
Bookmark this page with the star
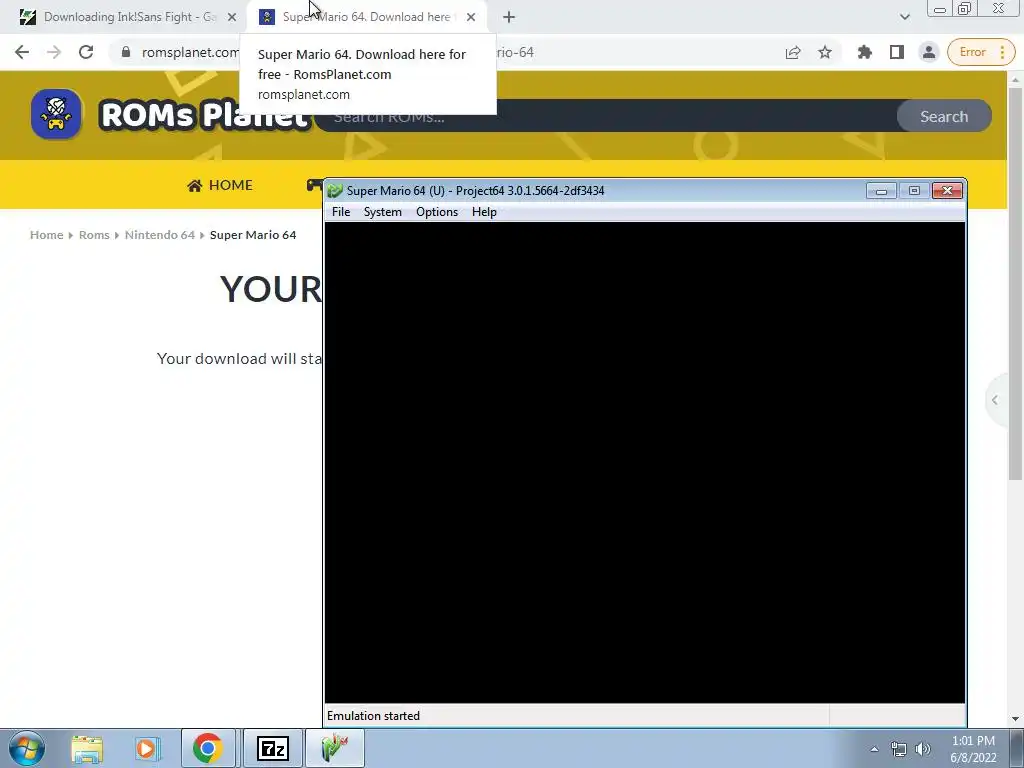[x=825, y=52]
